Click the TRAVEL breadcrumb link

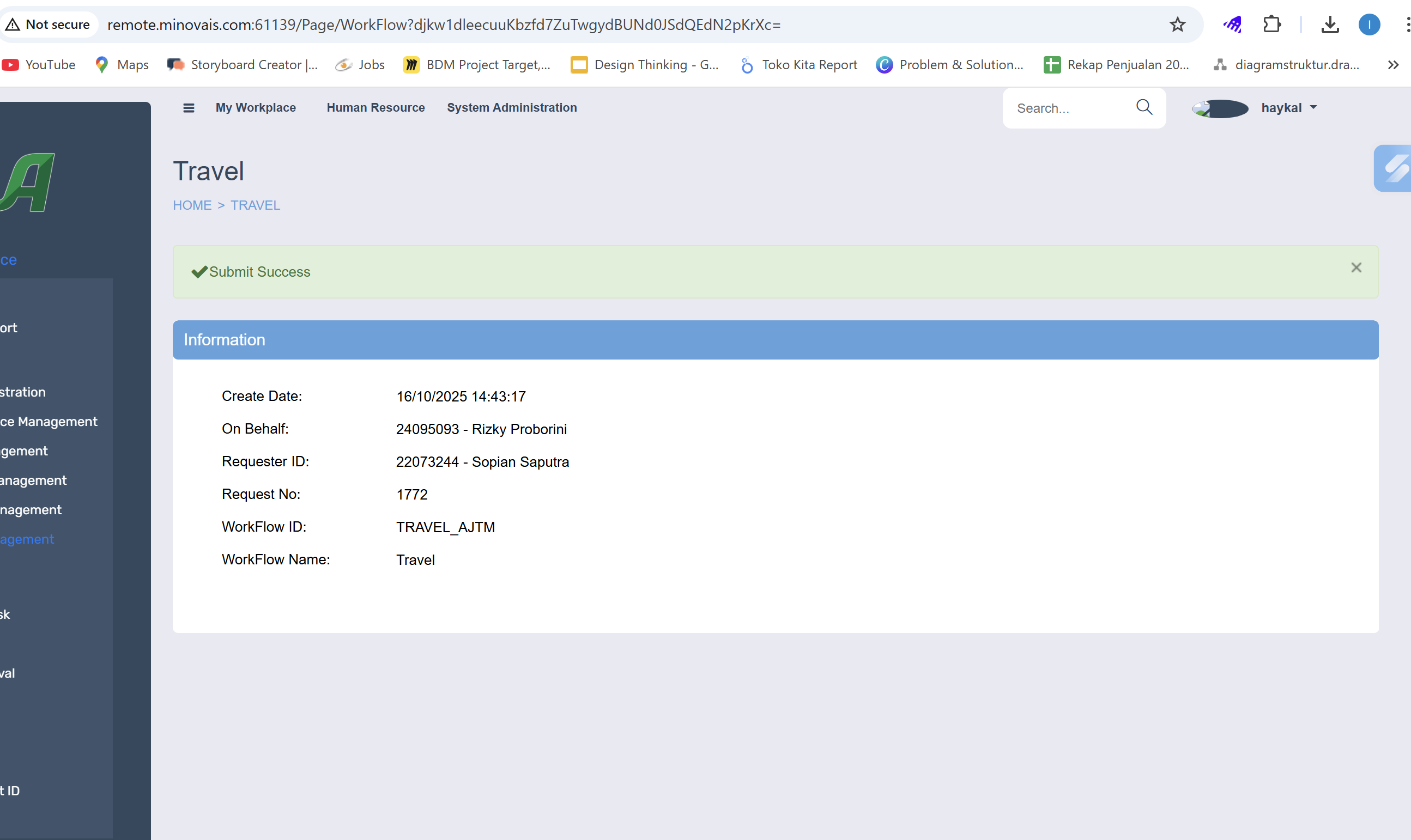click(255, 205)
